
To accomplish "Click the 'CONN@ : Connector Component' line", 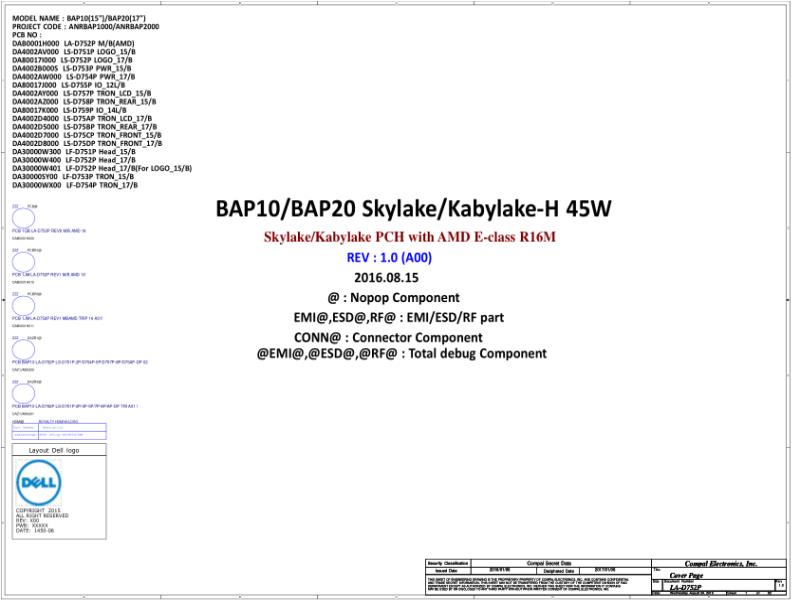I will pos(388,337).
